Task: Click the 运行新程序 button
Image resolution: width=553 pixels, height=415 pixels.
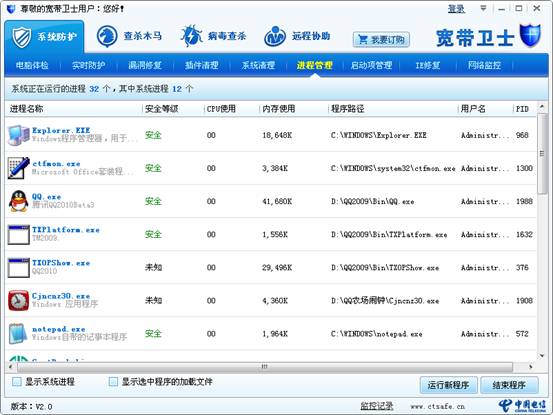Action: coord(449,385)
